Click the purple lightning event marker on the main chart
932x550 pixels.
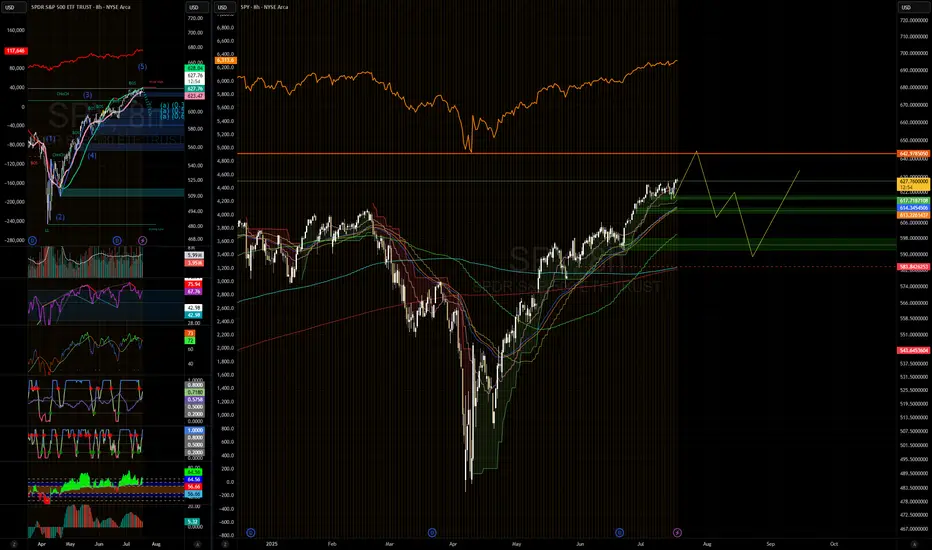coord(677,532)
